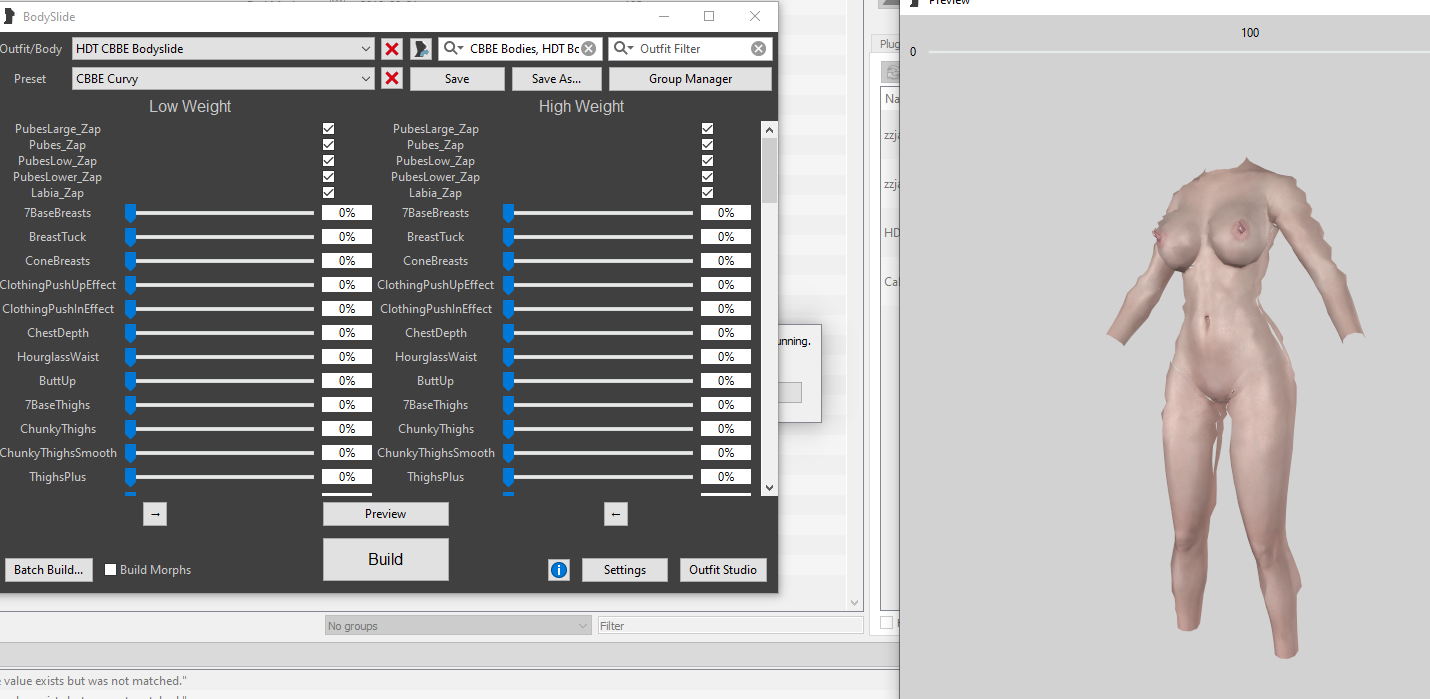Click the High Weight HourglassWaist slider
The image size is (1430, 699).
click(598, 357)
